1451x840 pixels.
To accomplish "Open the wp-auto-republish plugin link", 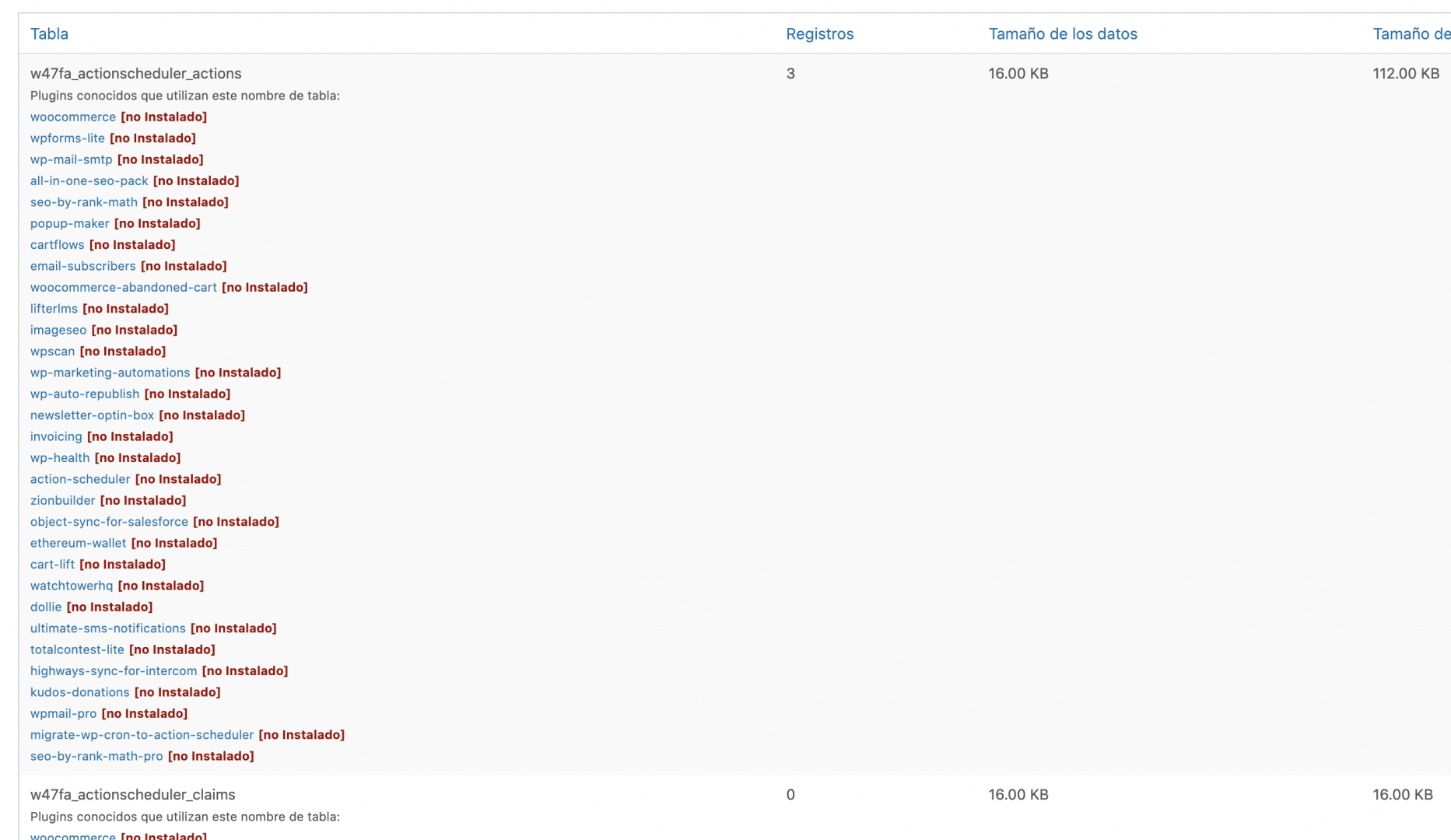I will pyautogui.click(x=85, y=394).
